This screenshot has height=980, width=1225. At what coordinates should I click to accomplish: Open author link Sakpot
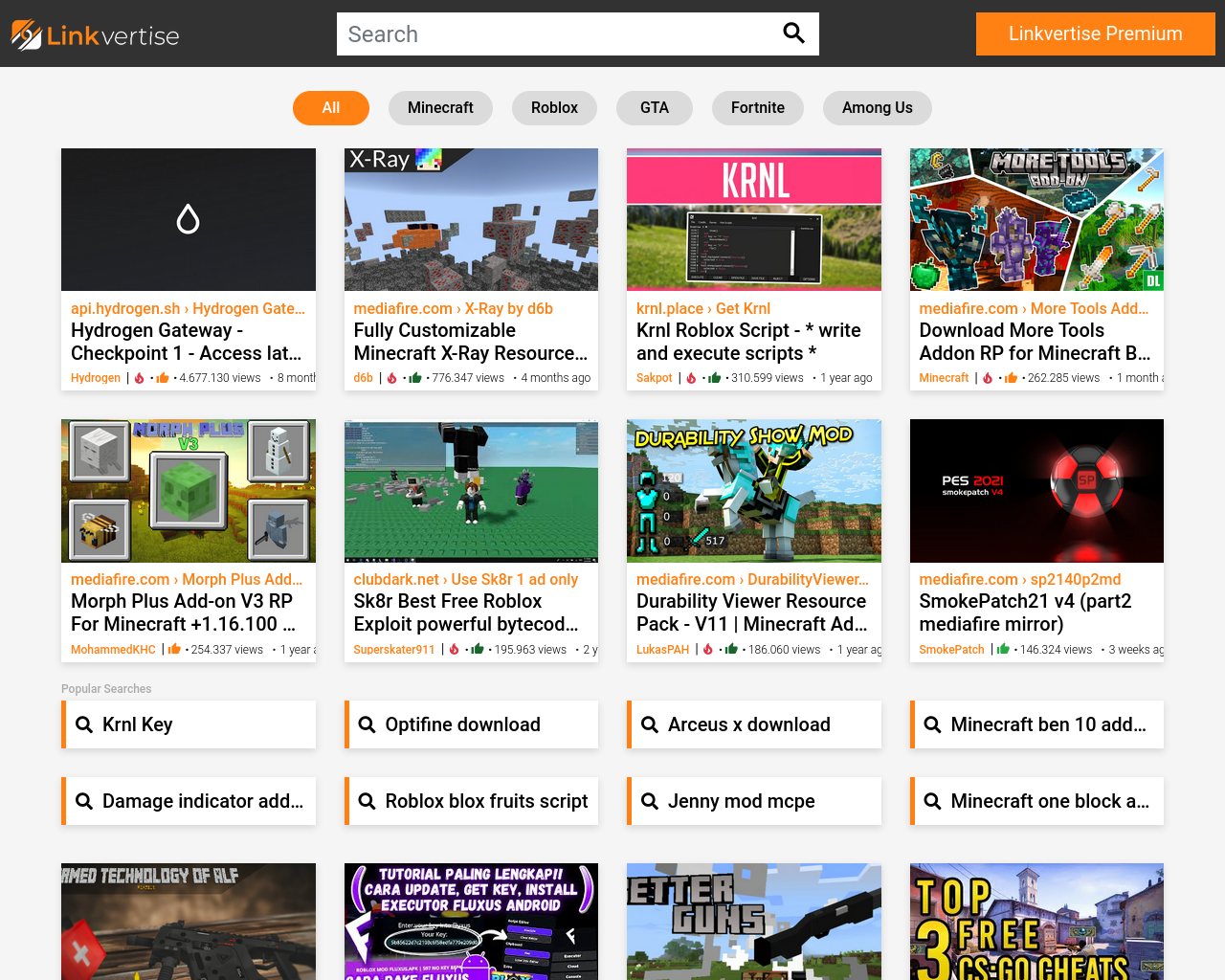[x=655, y=378]
